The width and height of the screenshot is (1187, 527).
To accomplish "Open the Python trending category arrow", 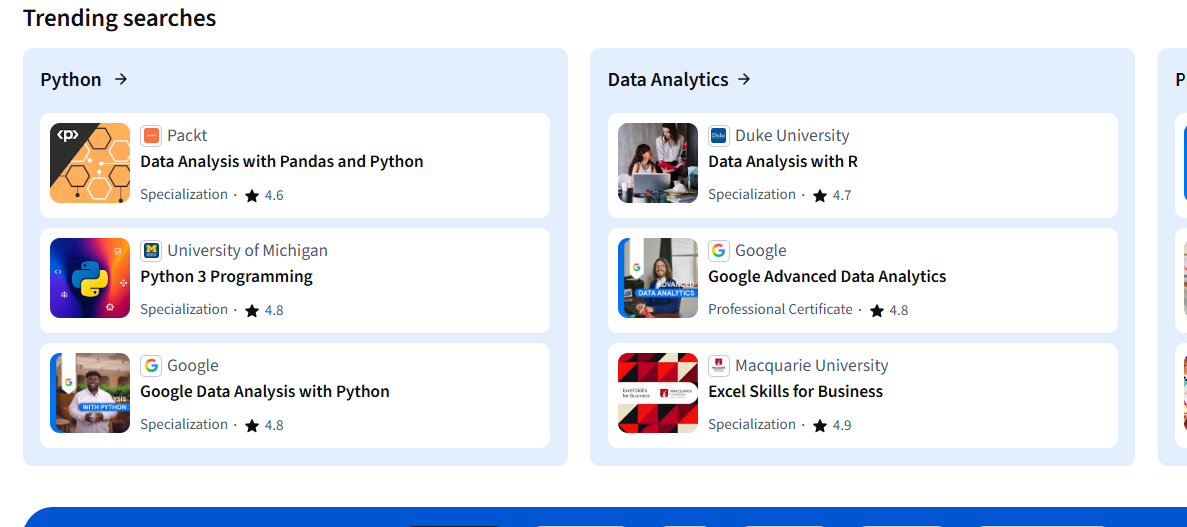I will [x=121, y=80].
